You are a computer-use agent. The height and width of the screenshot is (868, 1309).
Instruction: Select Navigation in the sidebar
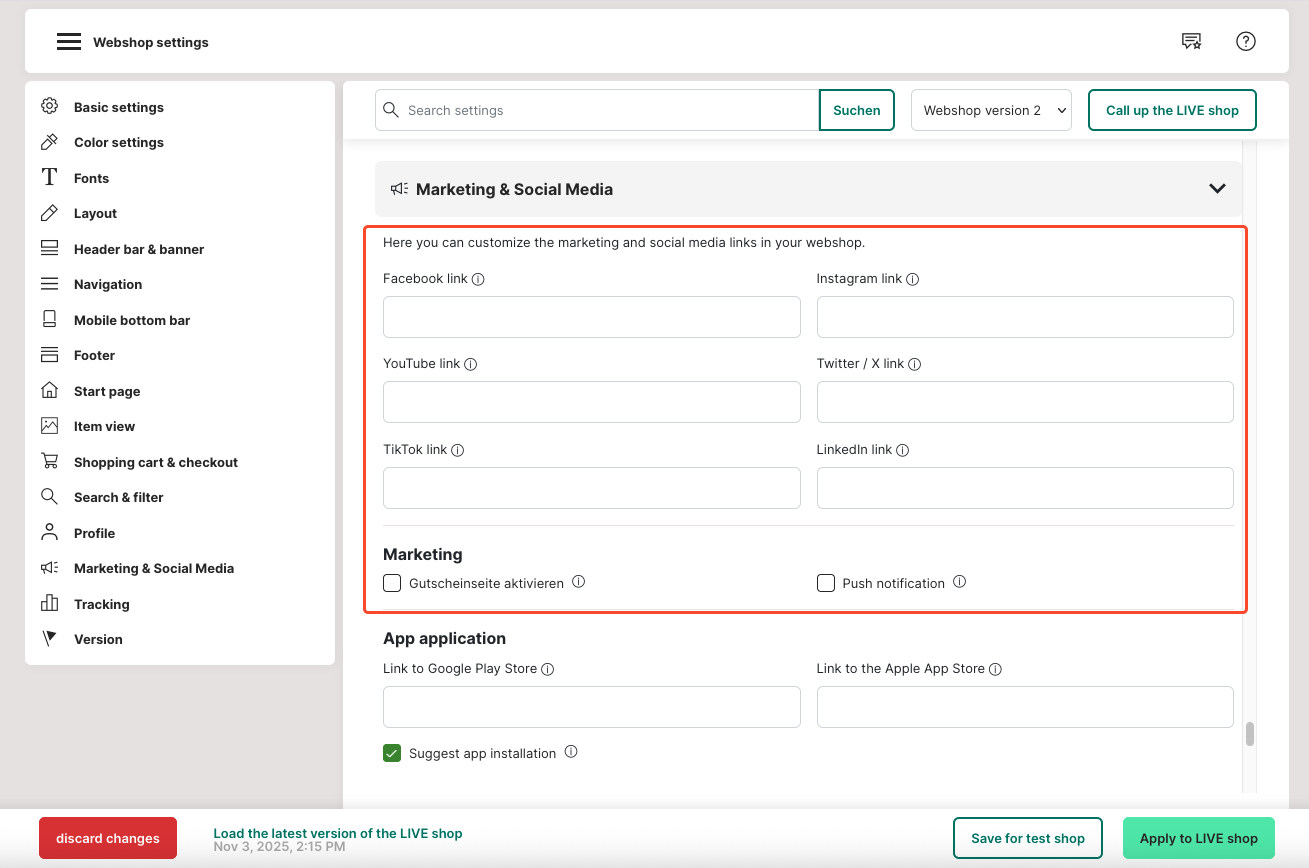[107, 284]
